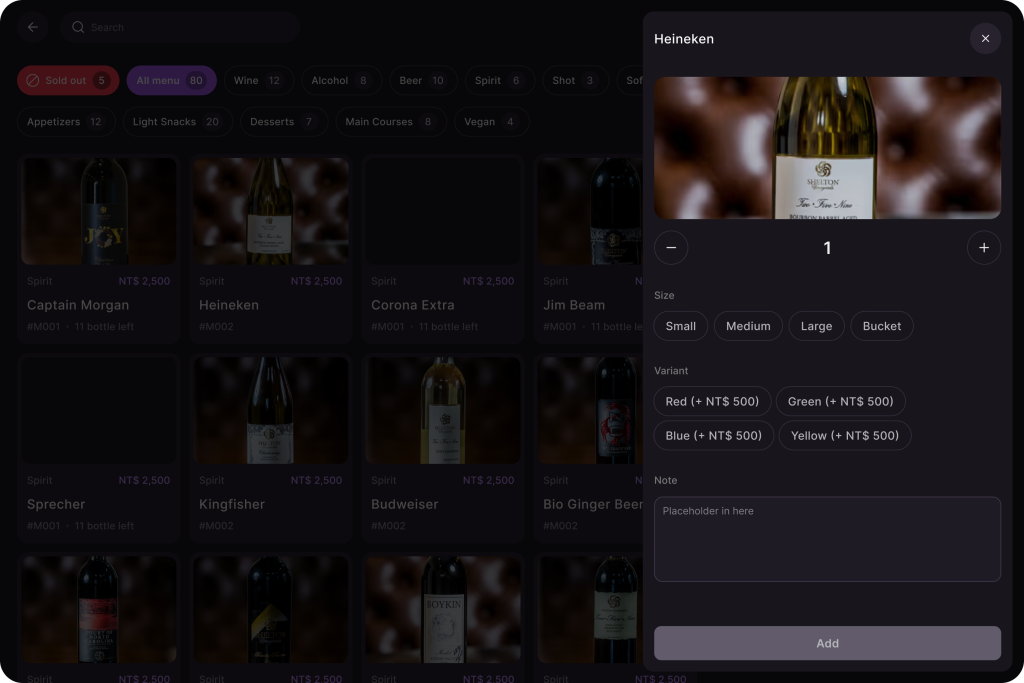Filter menu by Main Courses category

(x=391, y=121)
